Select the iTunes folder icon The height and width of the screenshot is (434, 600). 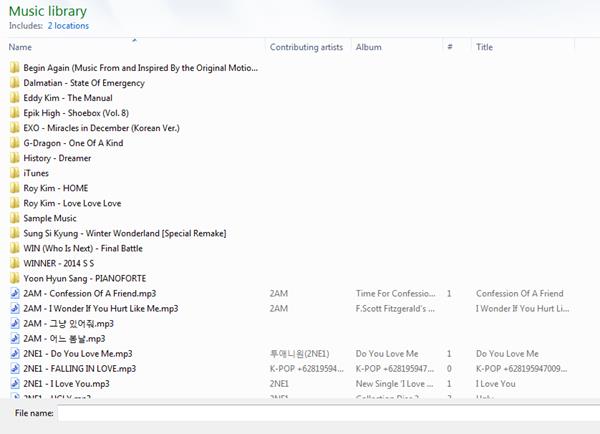(15, 173)
